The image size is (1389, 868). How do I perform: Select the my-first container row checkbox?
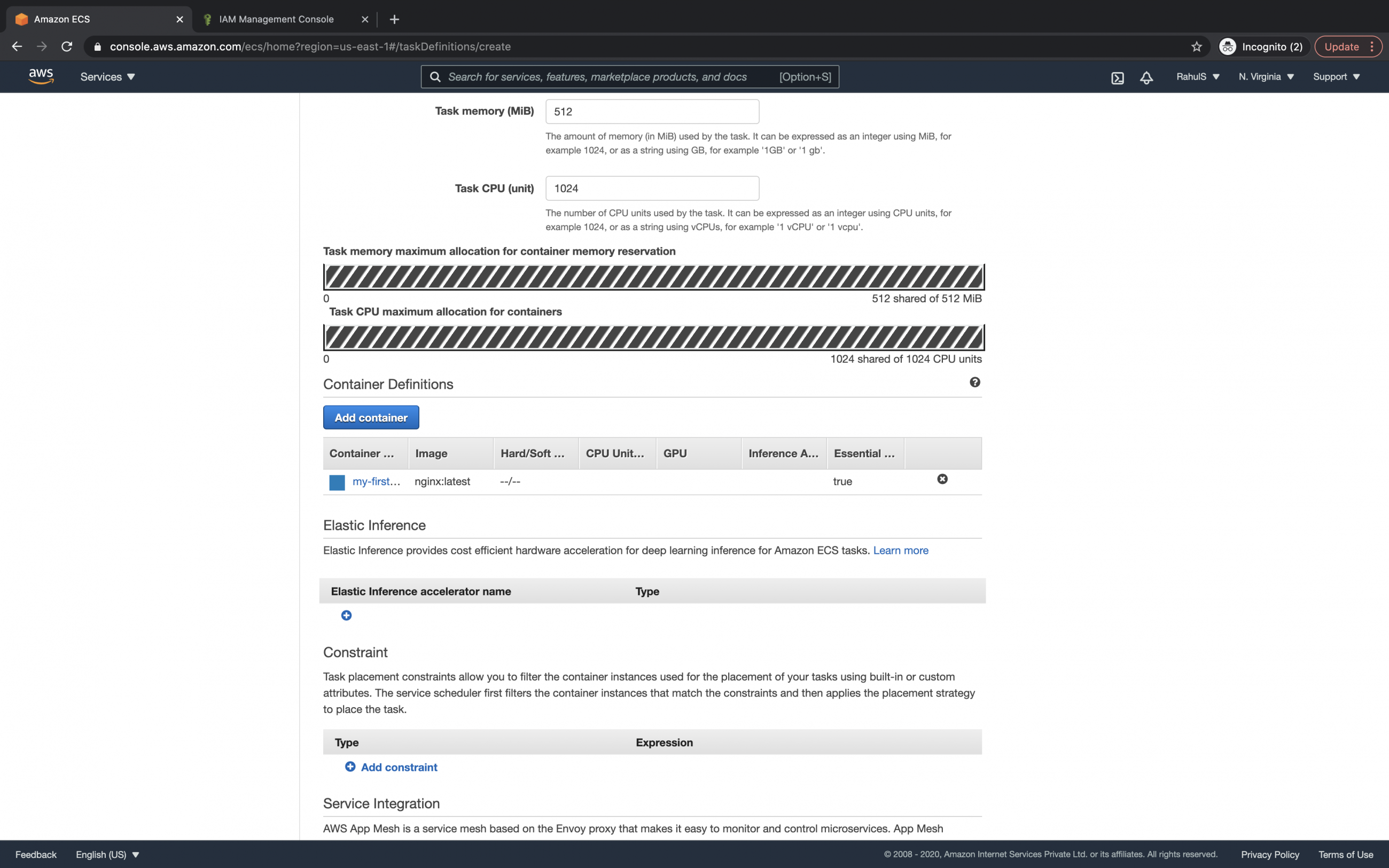tap(337, 482)
